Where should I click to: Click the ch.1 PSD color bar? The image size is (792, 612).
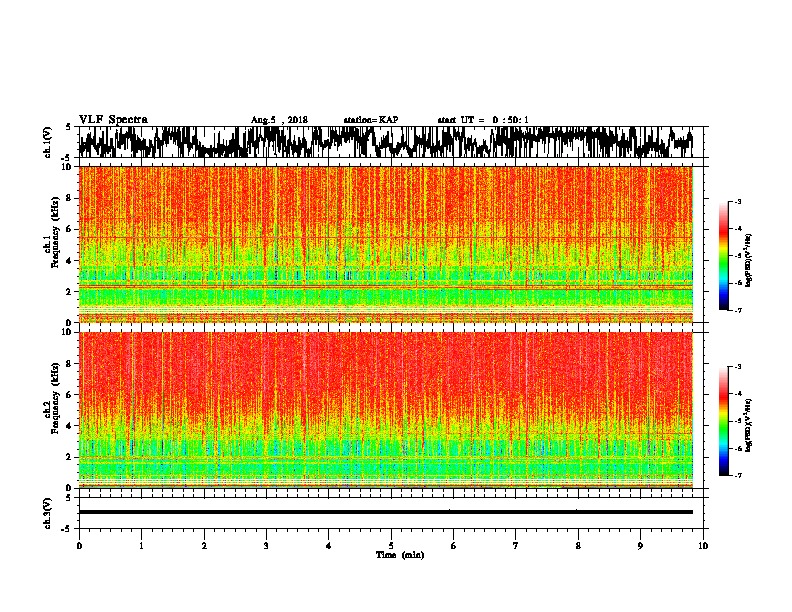(x=723, y=256)
